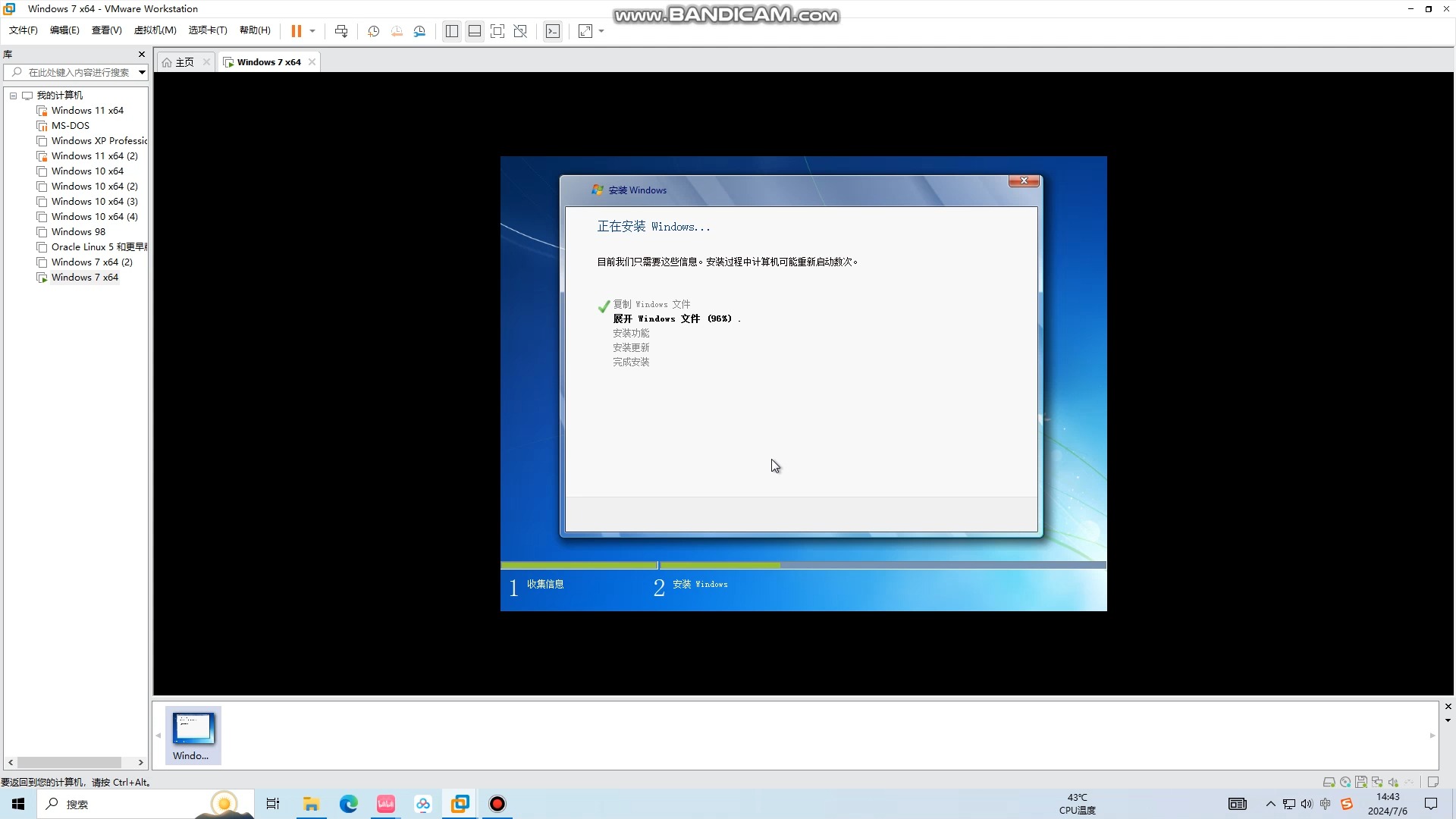The image size is (1456, 819).
Task: Select the Windows 7 x64 tab
Action: 268,62
